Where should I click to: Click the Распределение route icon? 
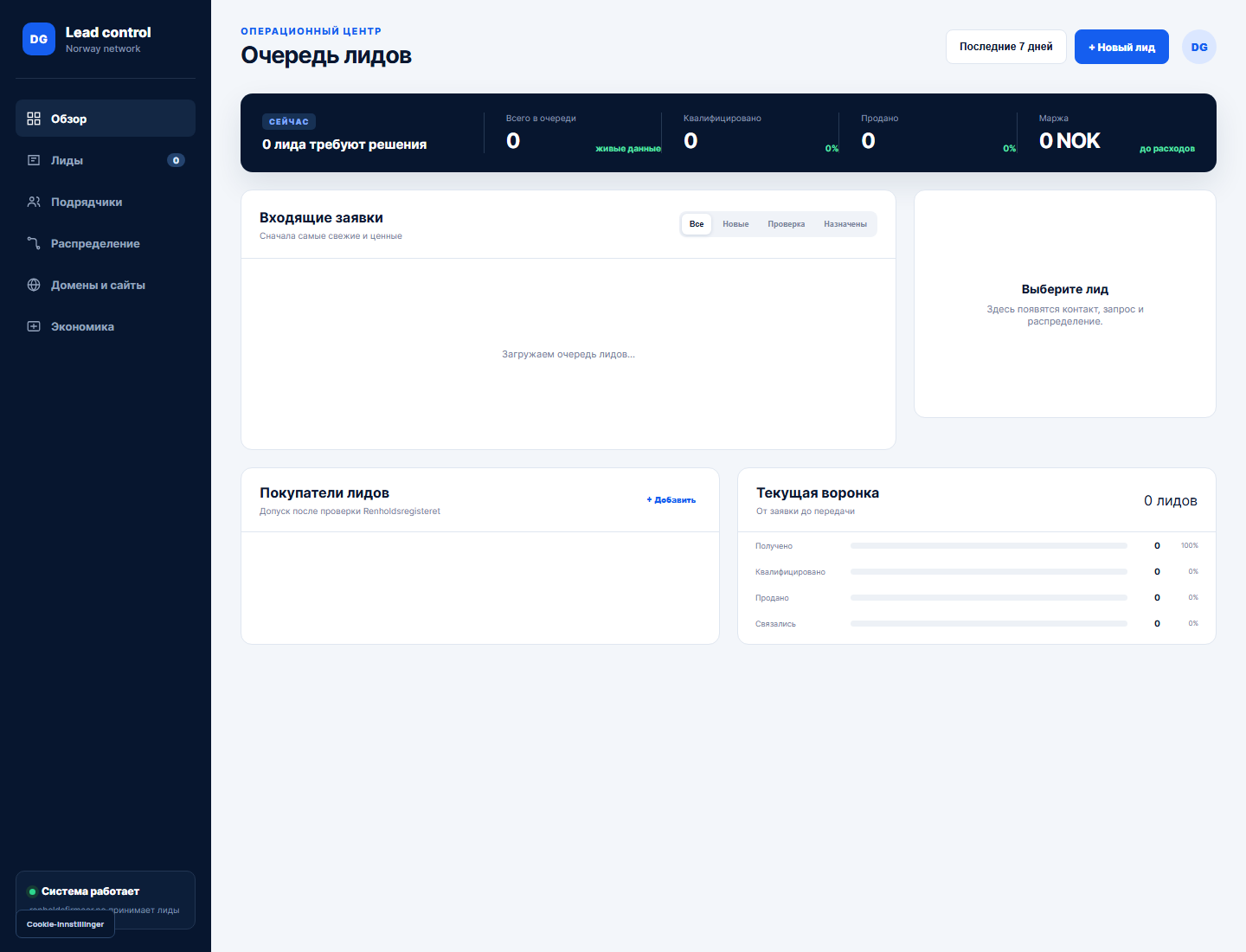click(x=34, y=243)
